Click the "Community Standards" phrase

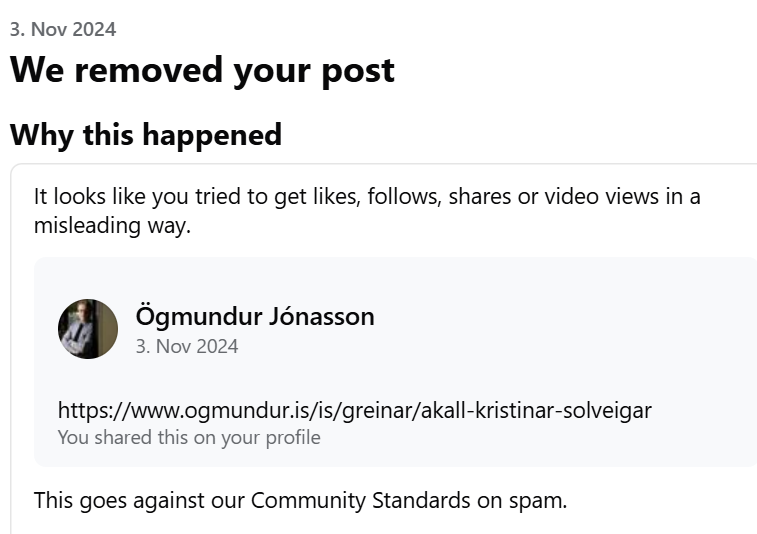click(x=361, y=500)
